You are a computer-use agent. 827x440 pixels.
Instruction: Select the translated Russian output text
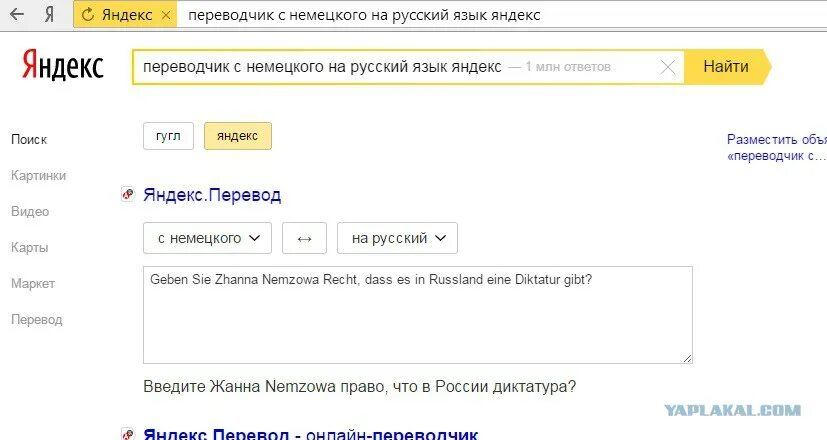[x=360, y=387]
